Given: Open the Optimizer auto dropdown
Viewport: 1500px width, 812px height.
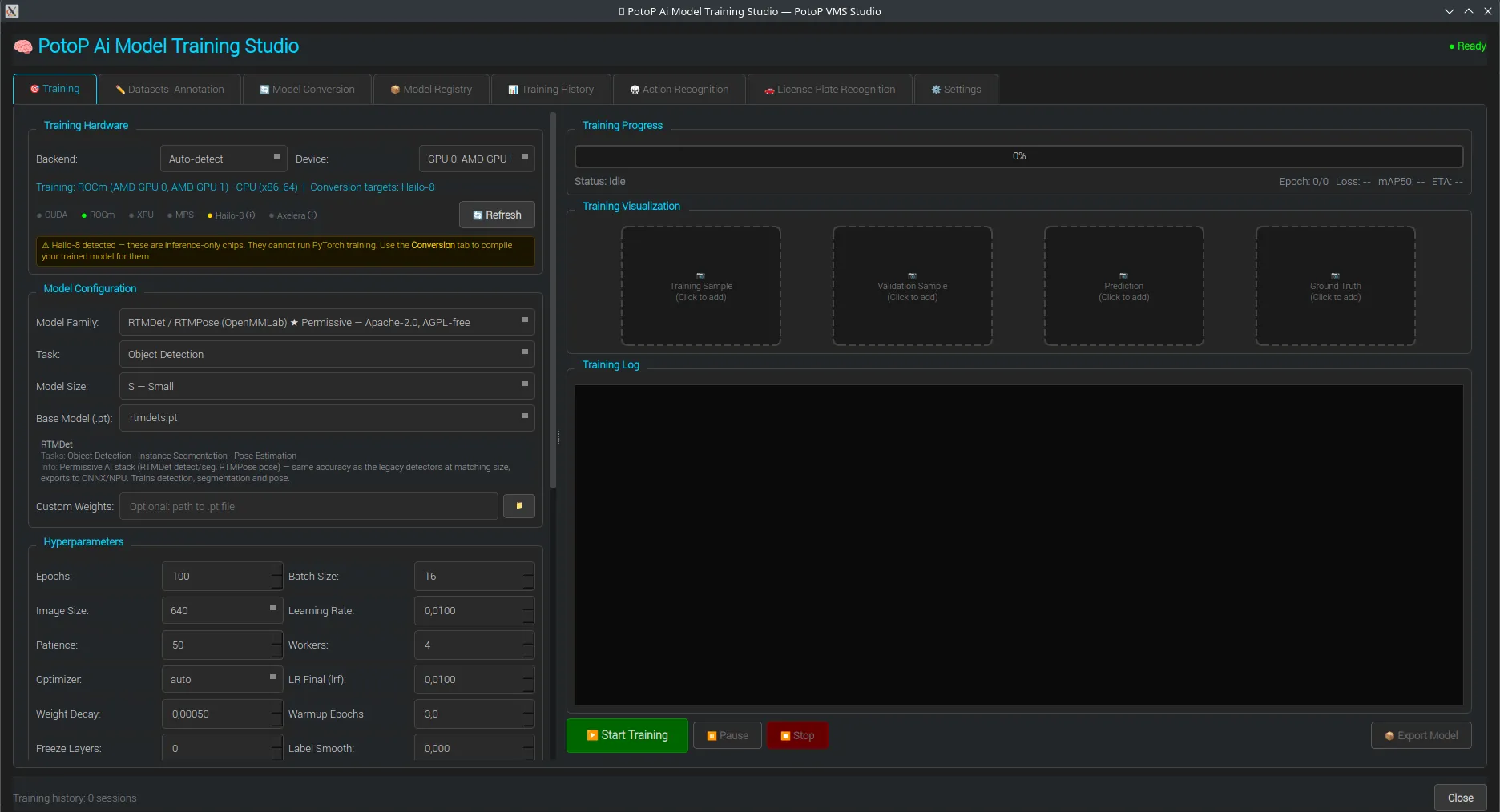Looking at the screenshot, I should click(223, 679).
